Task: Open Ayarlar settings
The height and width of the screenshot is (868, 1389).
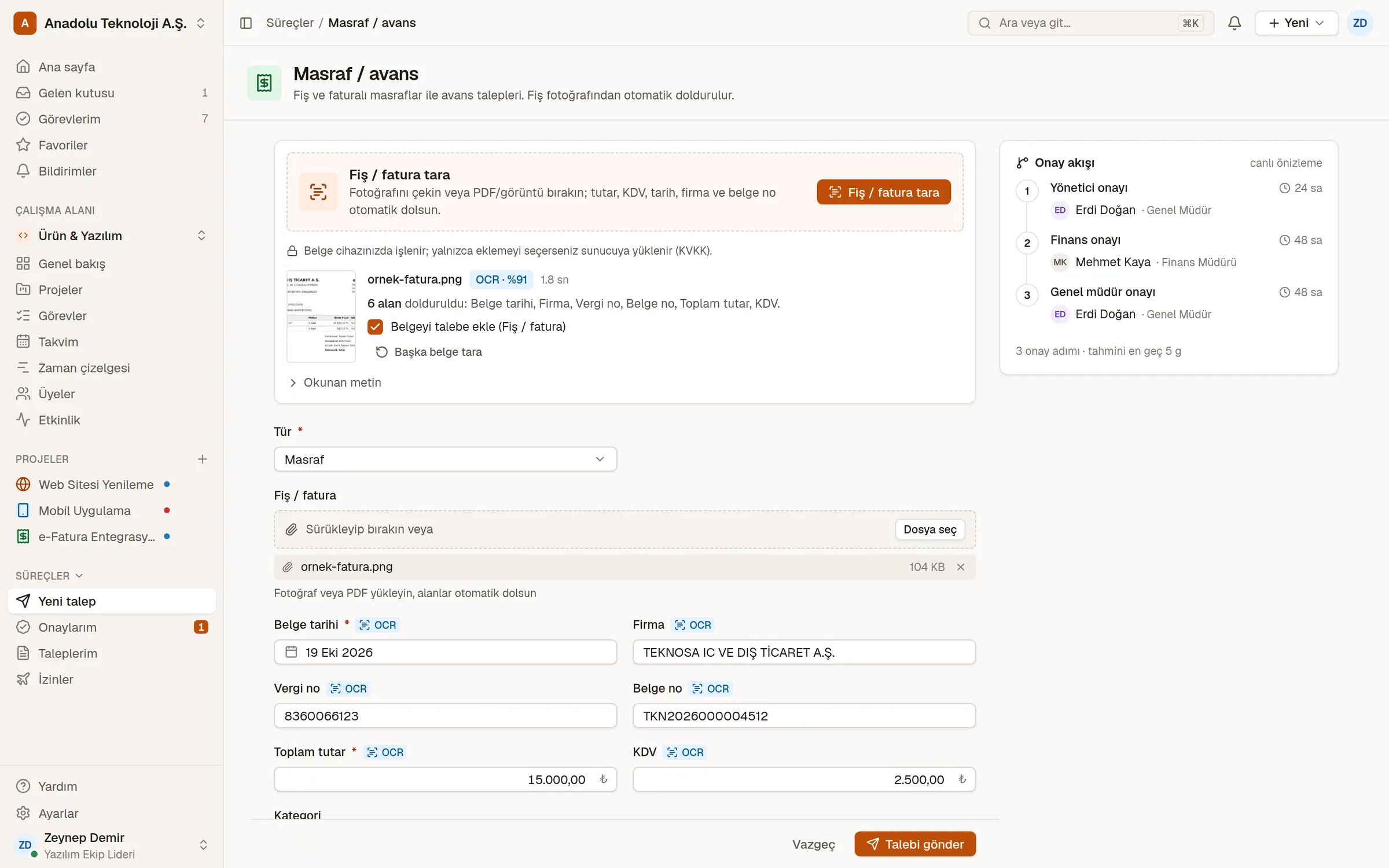Action: tap(112, 813)
